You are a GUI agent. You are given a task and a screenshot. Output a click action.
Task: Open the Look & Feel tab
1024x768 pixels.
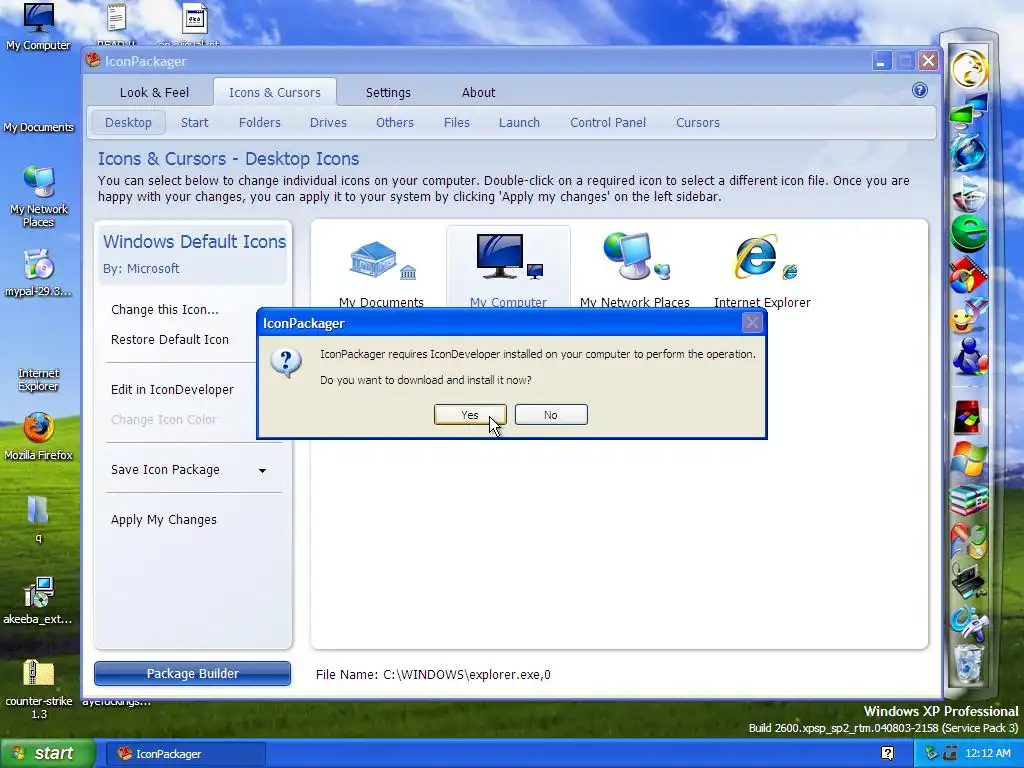point(154,93)
